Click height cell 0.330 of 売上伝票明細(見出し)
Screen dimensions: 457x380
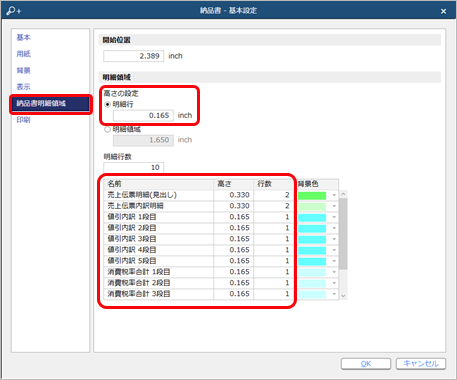233,195
